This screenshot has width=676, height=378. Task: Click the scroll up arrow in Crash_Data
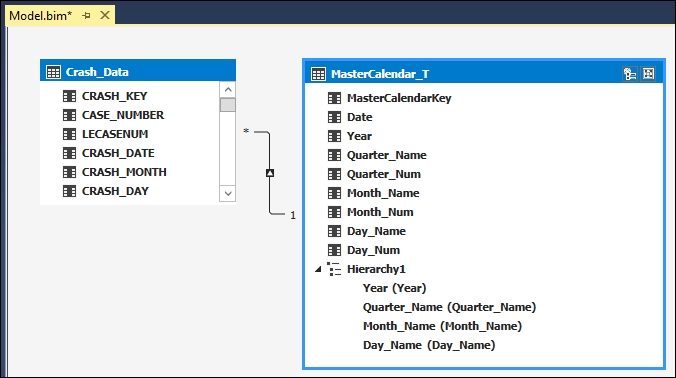pos(228,89)
